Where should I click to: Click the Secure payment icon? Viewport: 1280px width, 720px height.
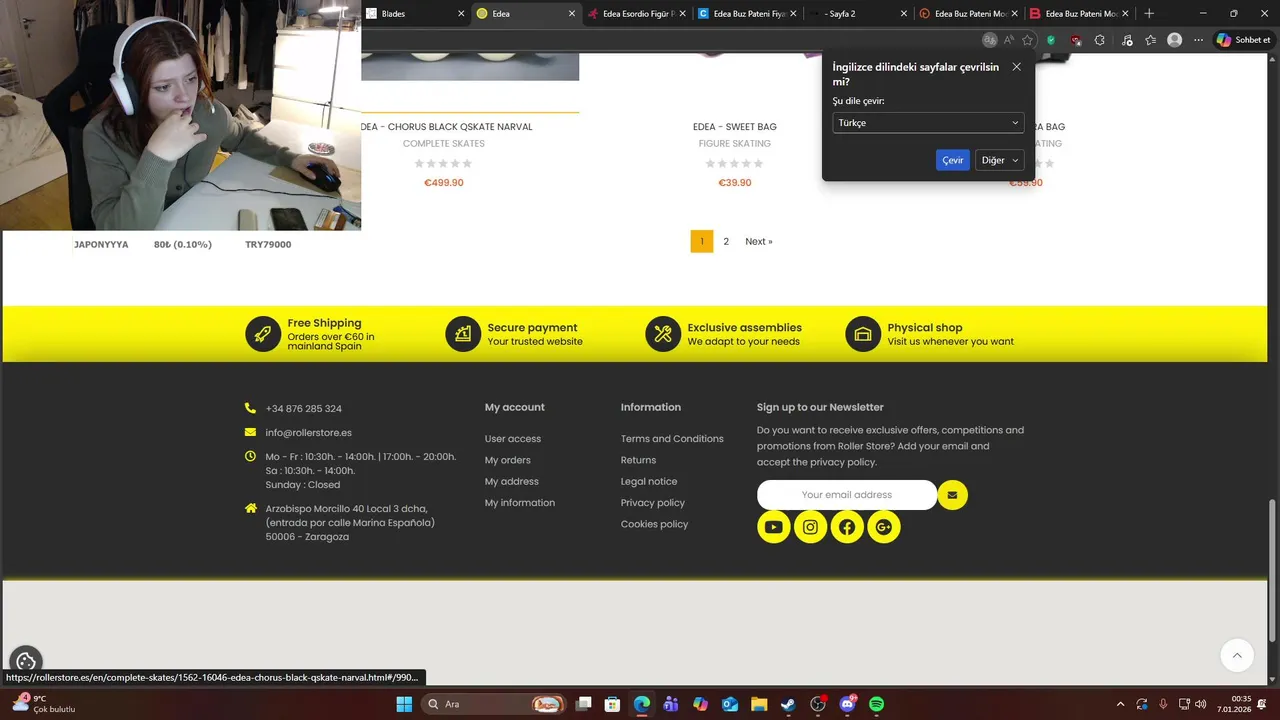pos(463,334)
